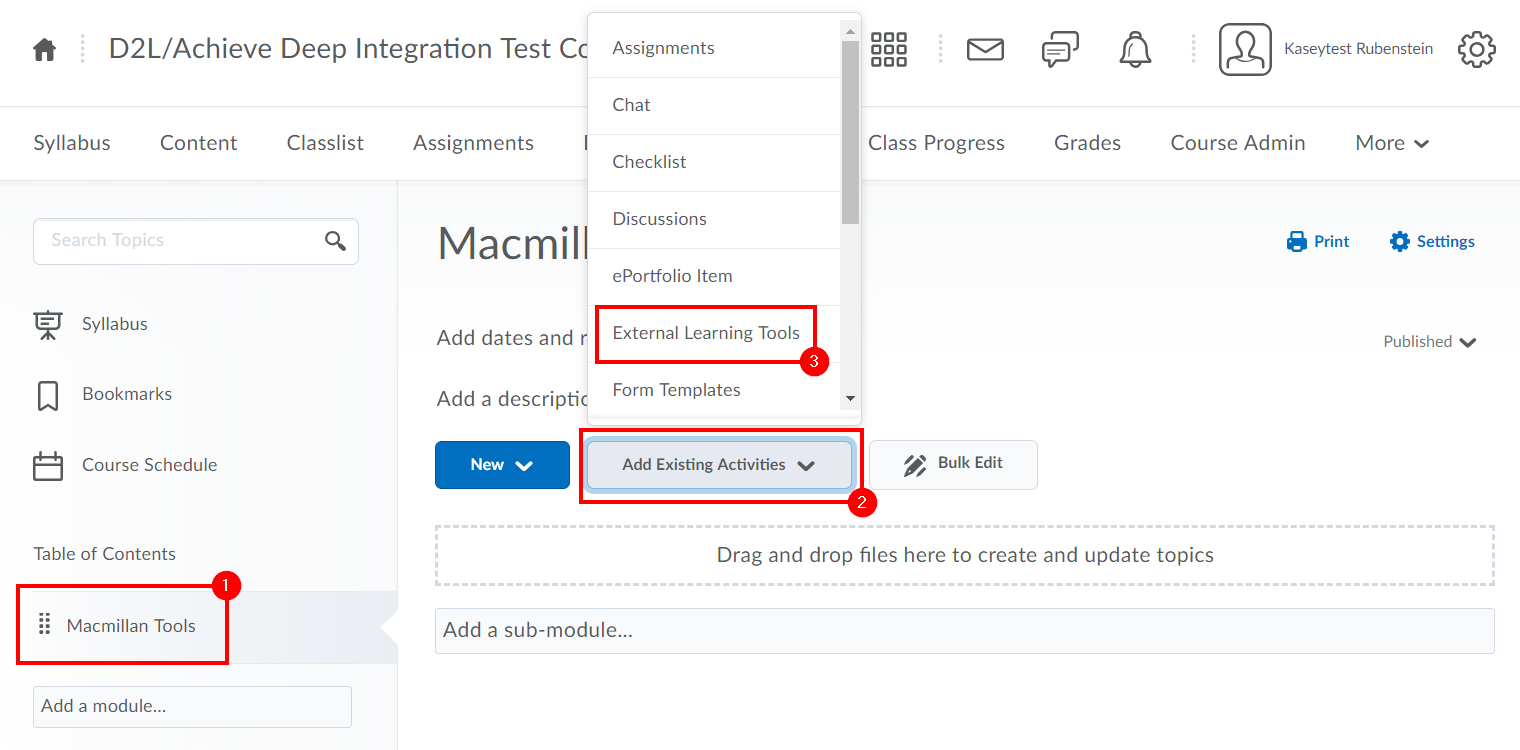1520x750 pixels.
Task: Select External Learning Tools from the menu
Action: (705, 333)
